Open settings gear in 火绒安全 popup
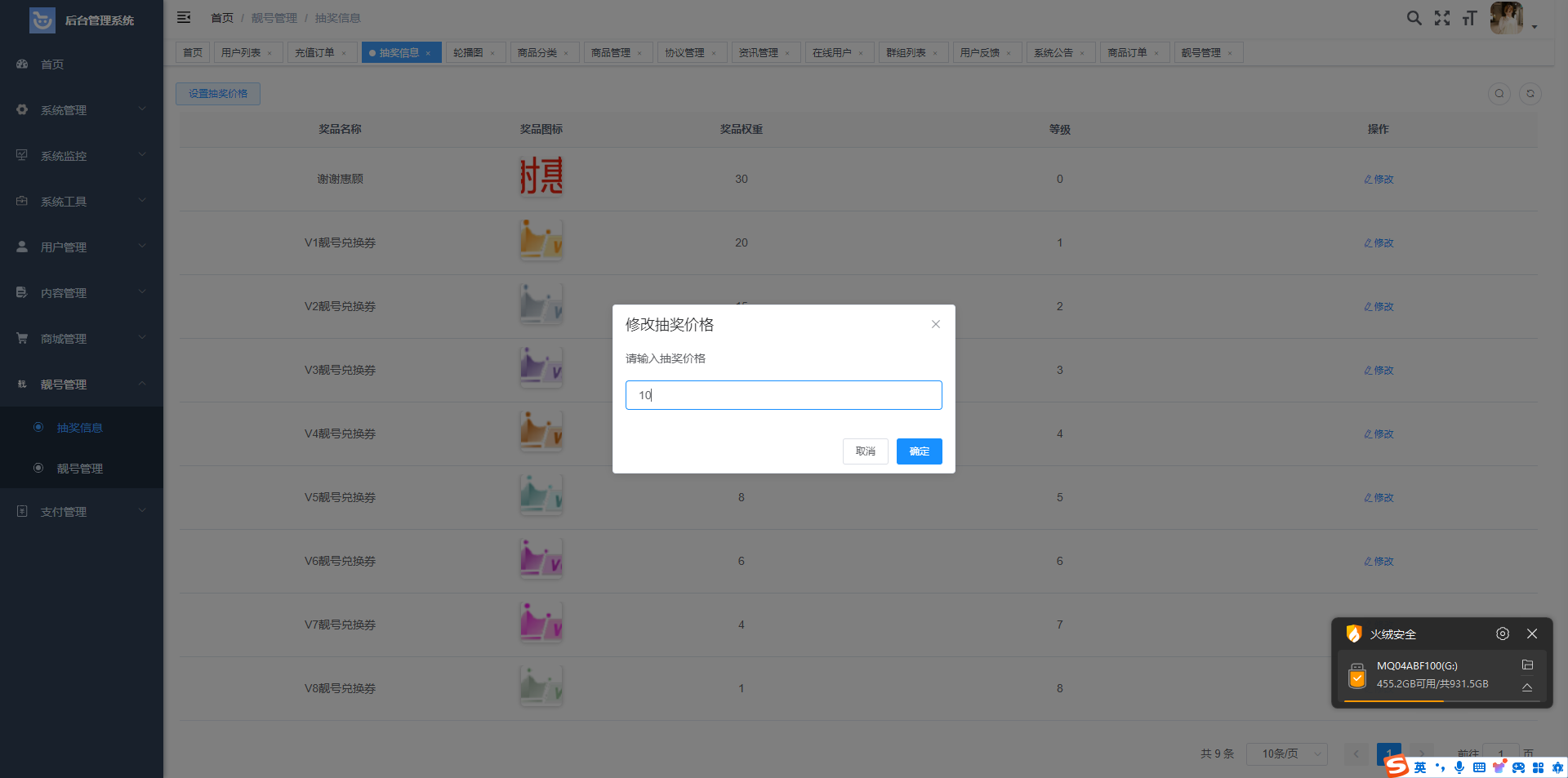The height and width of the screenshot is (778, 1568). coord(1502,634)
